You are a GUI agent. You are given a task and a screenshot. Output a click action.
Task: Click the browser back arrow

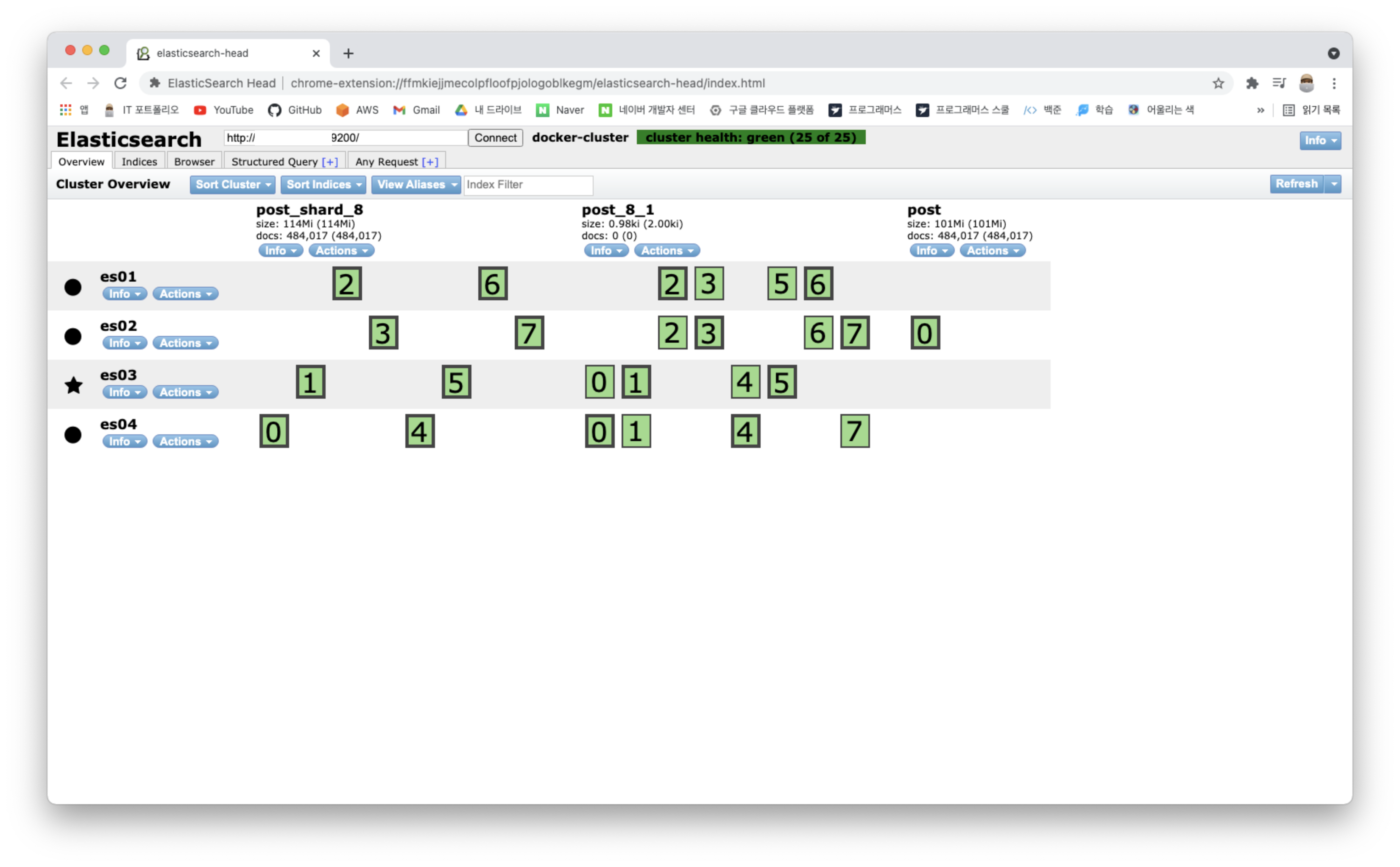(66, 83)
